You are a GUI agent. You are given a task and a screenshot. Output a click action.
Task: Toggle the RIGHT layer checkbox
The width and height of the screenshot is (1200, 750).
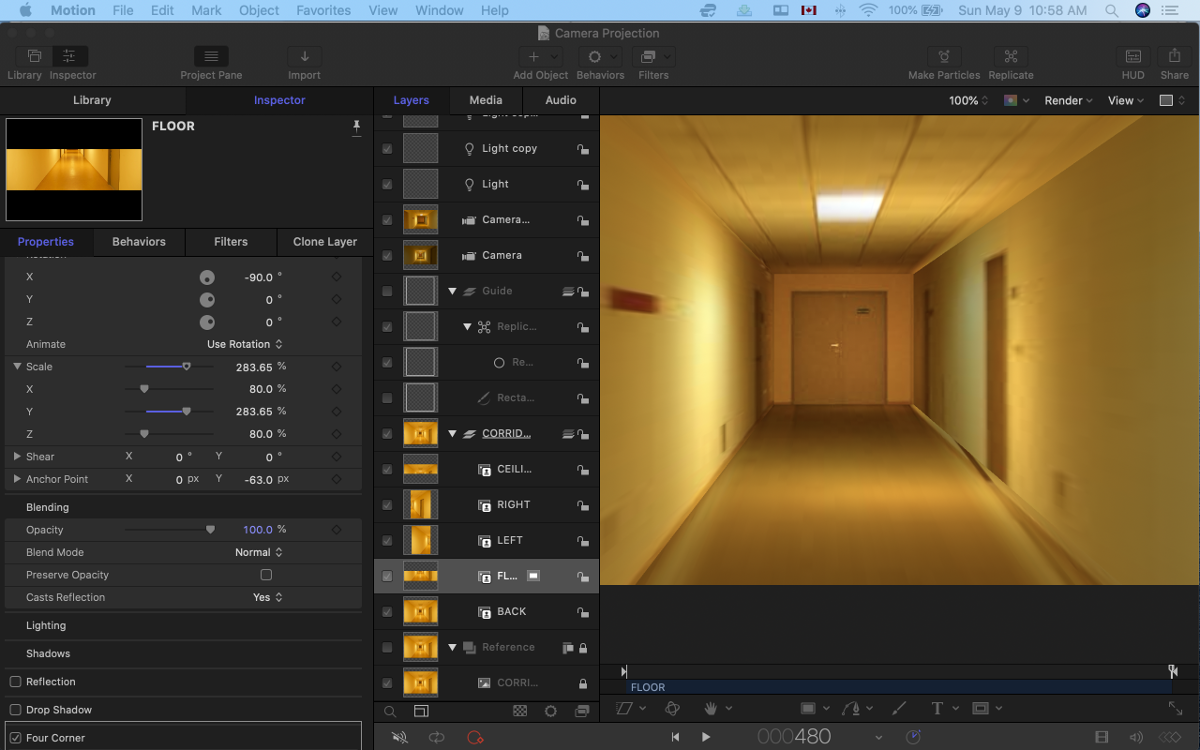(x=387, y=505)
